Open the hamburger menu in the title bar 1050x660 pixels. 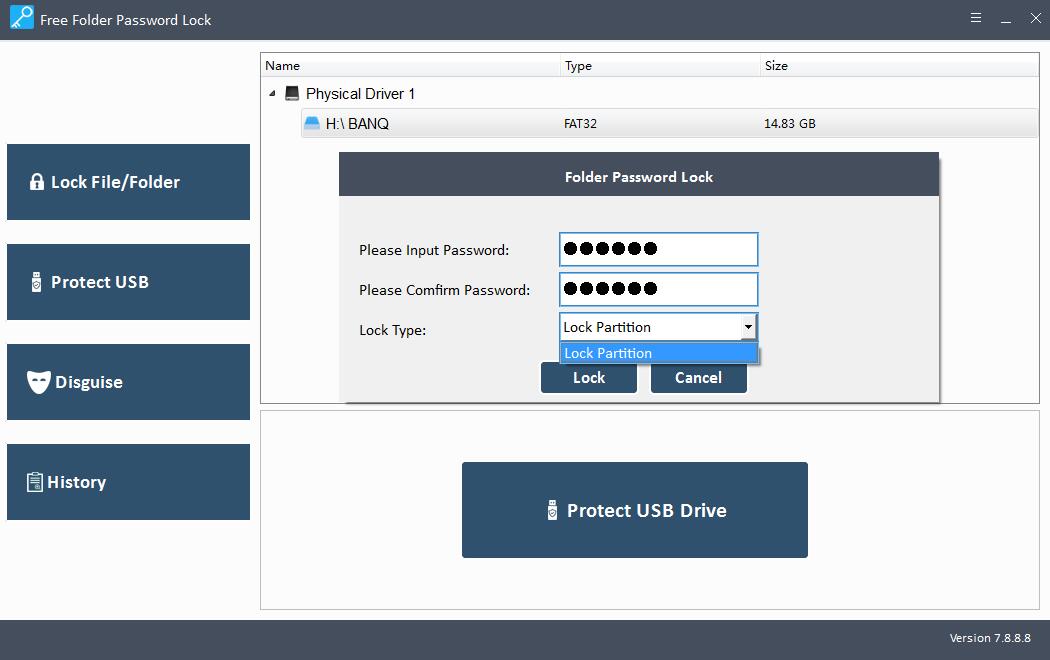tap(975, 18)
